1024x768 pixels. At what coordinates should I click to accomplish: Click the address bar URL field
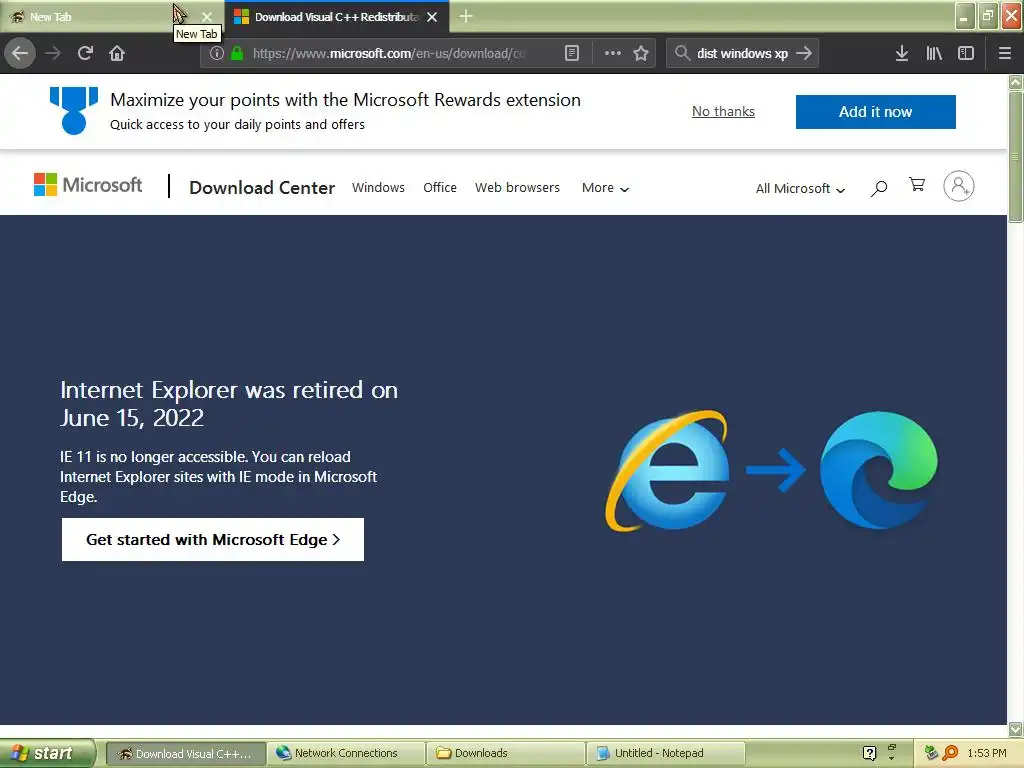[x=388, y=54]
